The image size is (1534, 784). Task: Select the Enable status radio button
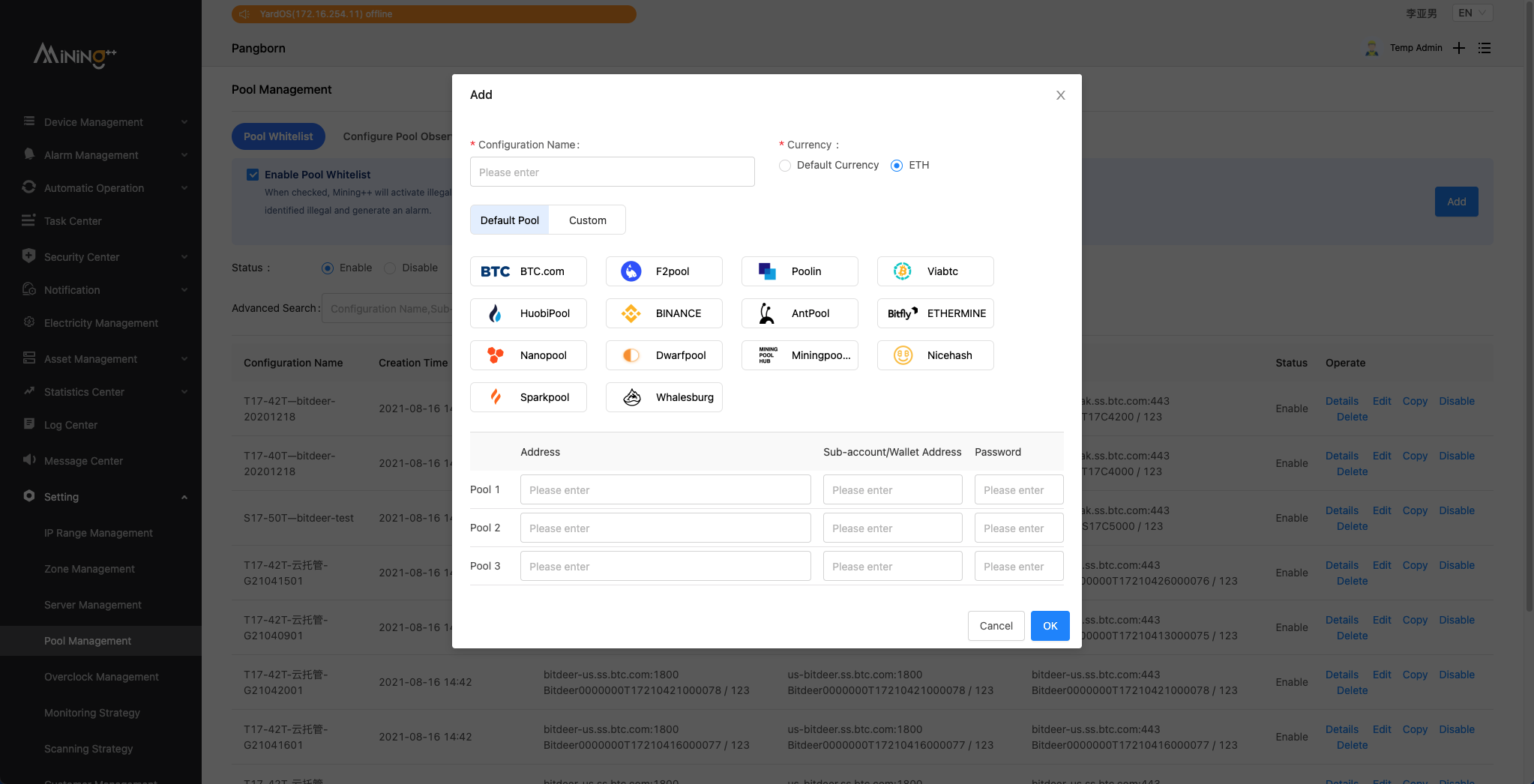(328, 268)
